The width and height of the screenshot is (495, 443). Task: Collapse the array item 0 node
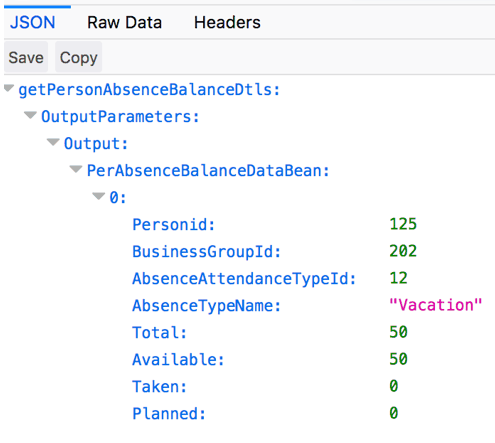click(99, 197)
